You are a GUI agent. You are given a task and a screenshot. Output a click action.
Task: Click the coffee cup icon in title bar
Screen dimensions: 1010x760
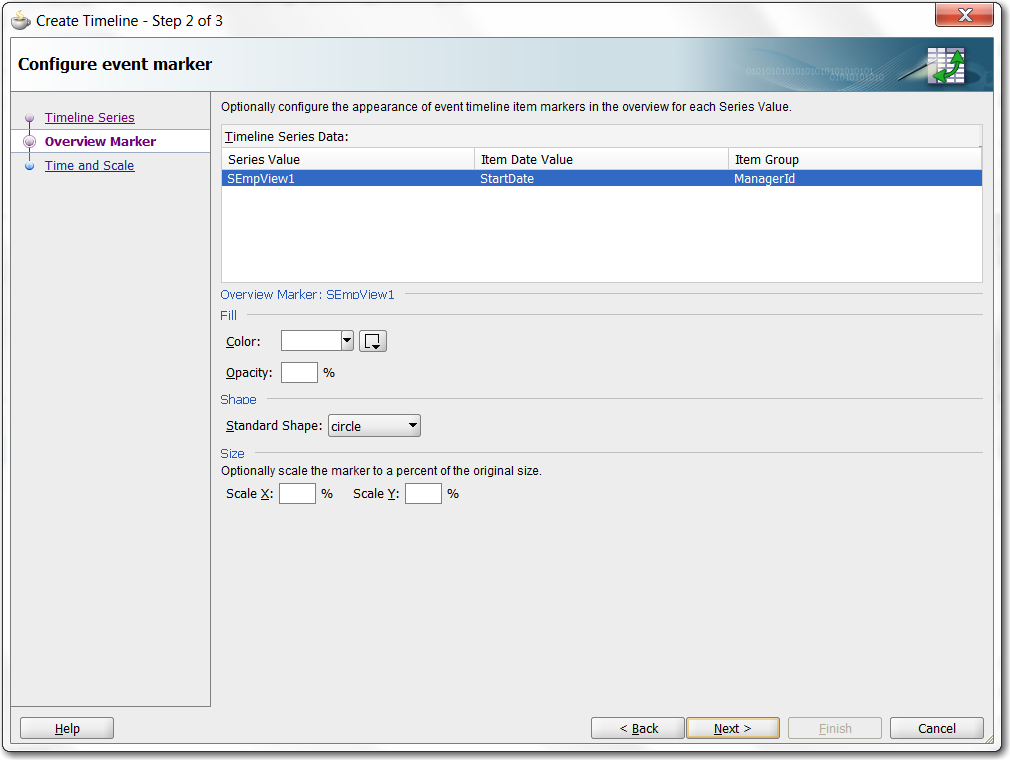pyautogui.click(x=21, y=21)
